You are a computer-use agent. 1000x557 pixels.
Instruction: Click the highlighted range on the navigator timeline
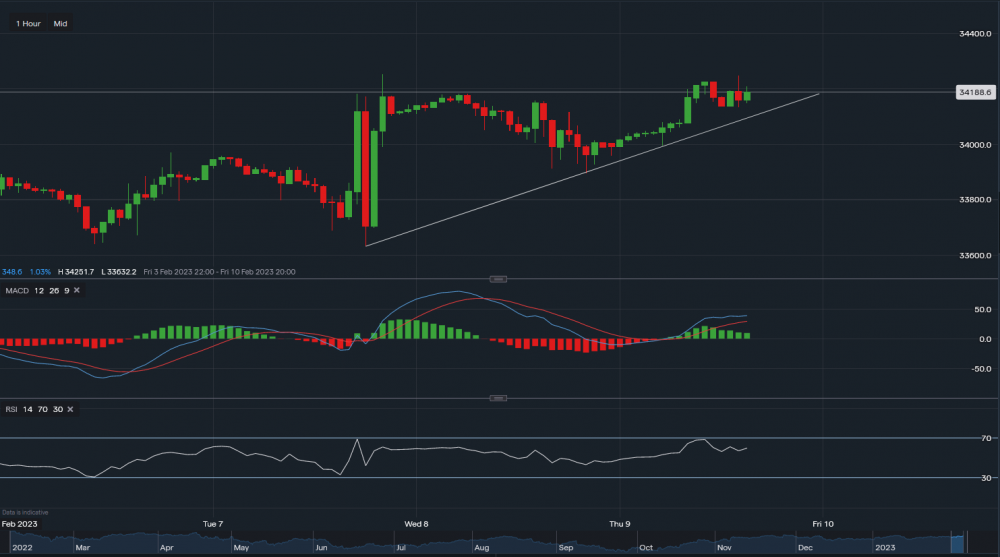[x=964, y=542]
